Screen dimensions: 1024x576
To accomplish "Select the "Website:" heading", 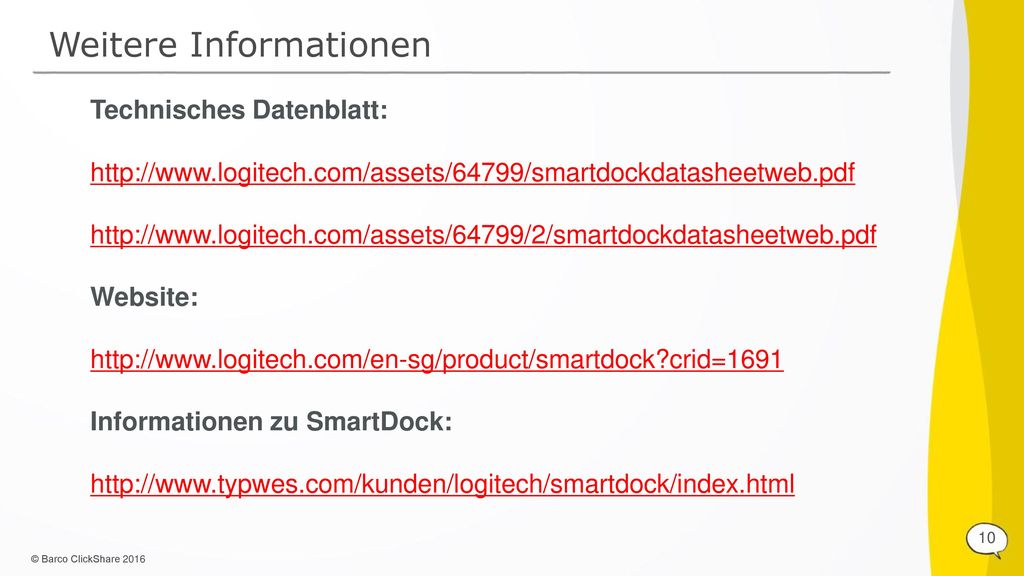I will (144, 297).
